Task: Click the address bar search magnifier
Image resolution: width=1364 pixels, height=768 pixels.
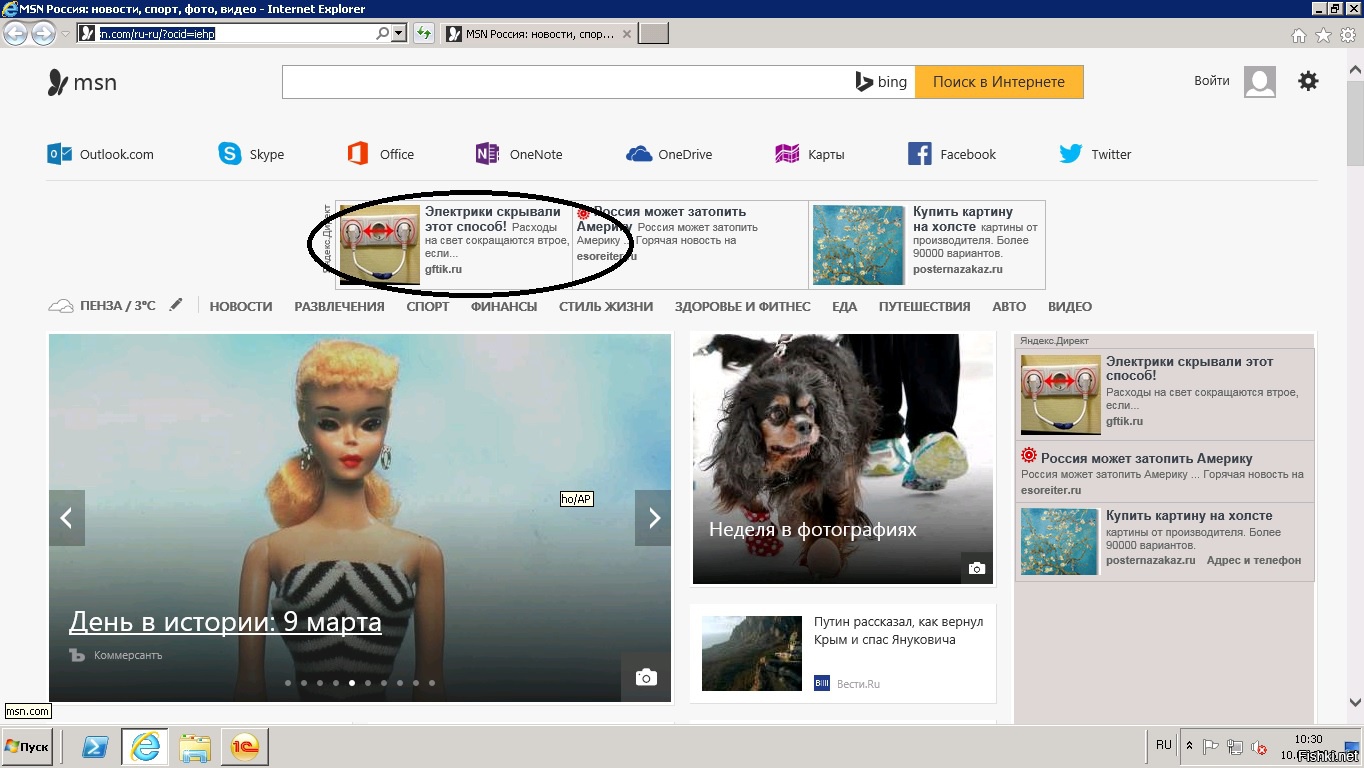Action: pyautogui.click(x=383, y=33)
